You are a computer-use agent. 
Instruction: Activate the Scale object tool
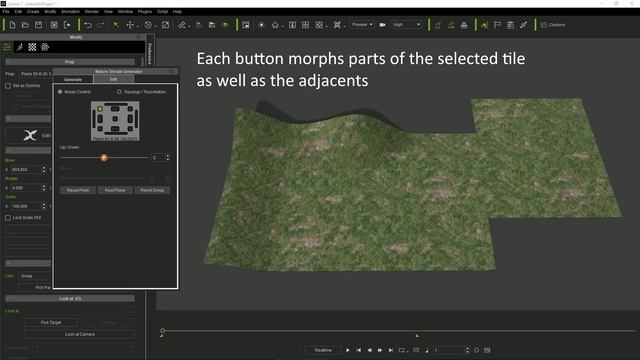click(165, 25)
